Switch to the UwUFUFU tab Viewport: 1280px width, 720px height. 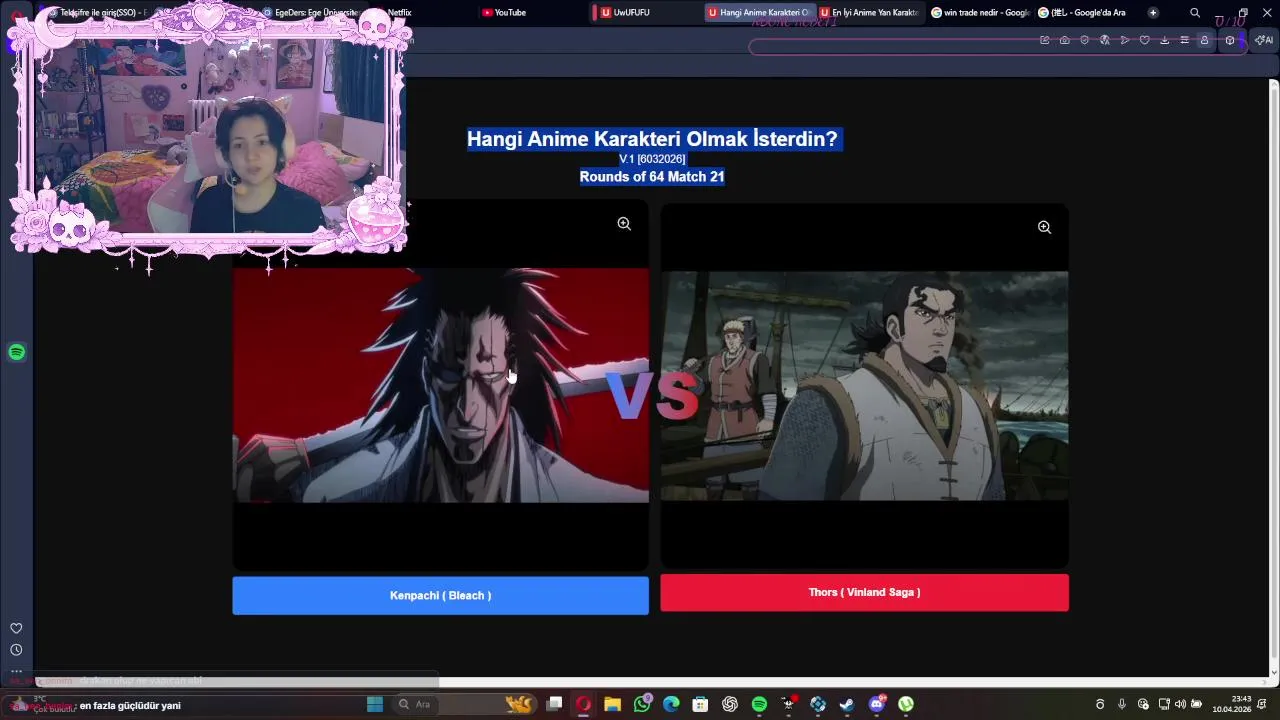[645, 13]
